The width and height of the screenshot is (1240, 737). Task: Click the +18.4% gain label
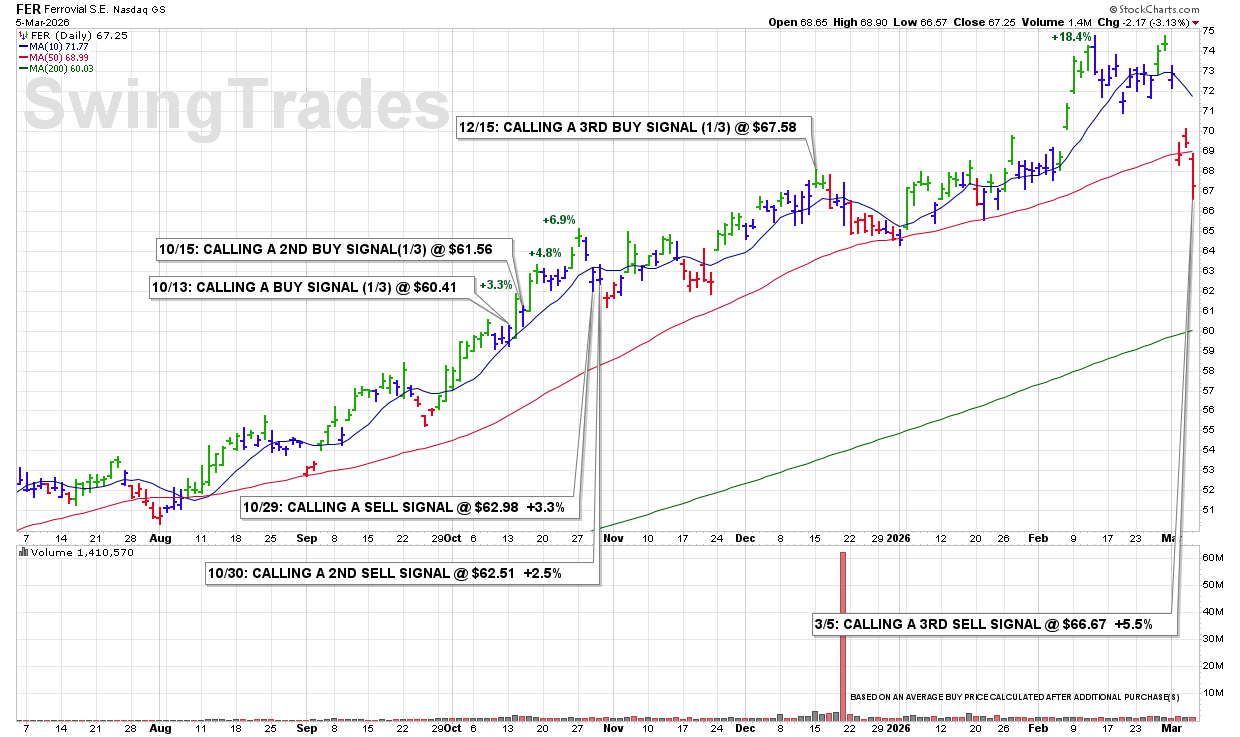coord(1071,37)
